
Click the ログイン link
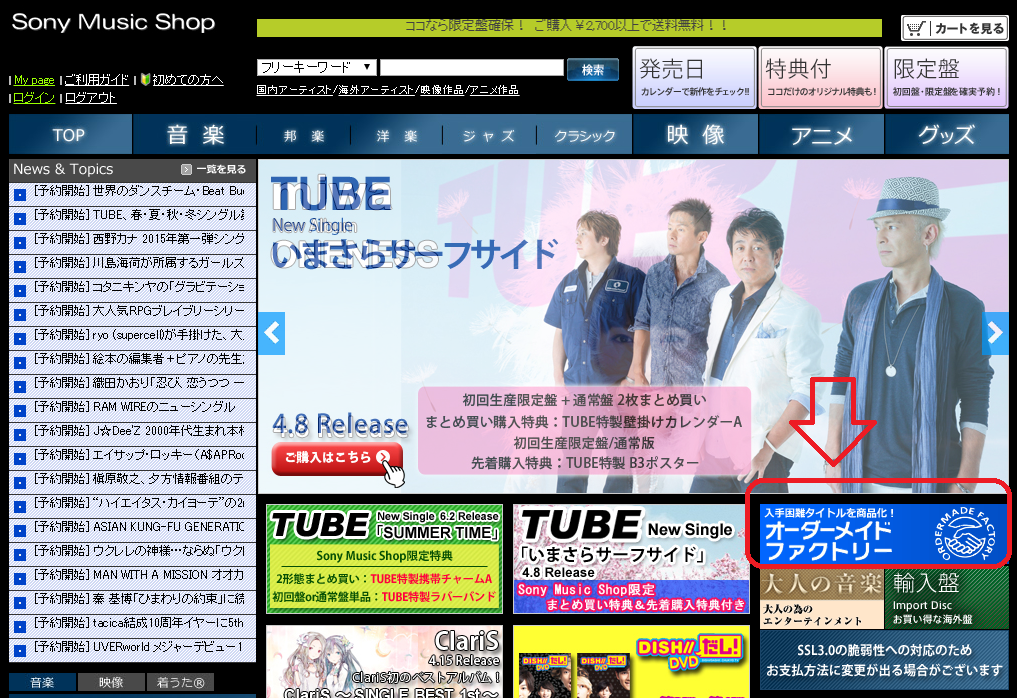click(34, 98)
